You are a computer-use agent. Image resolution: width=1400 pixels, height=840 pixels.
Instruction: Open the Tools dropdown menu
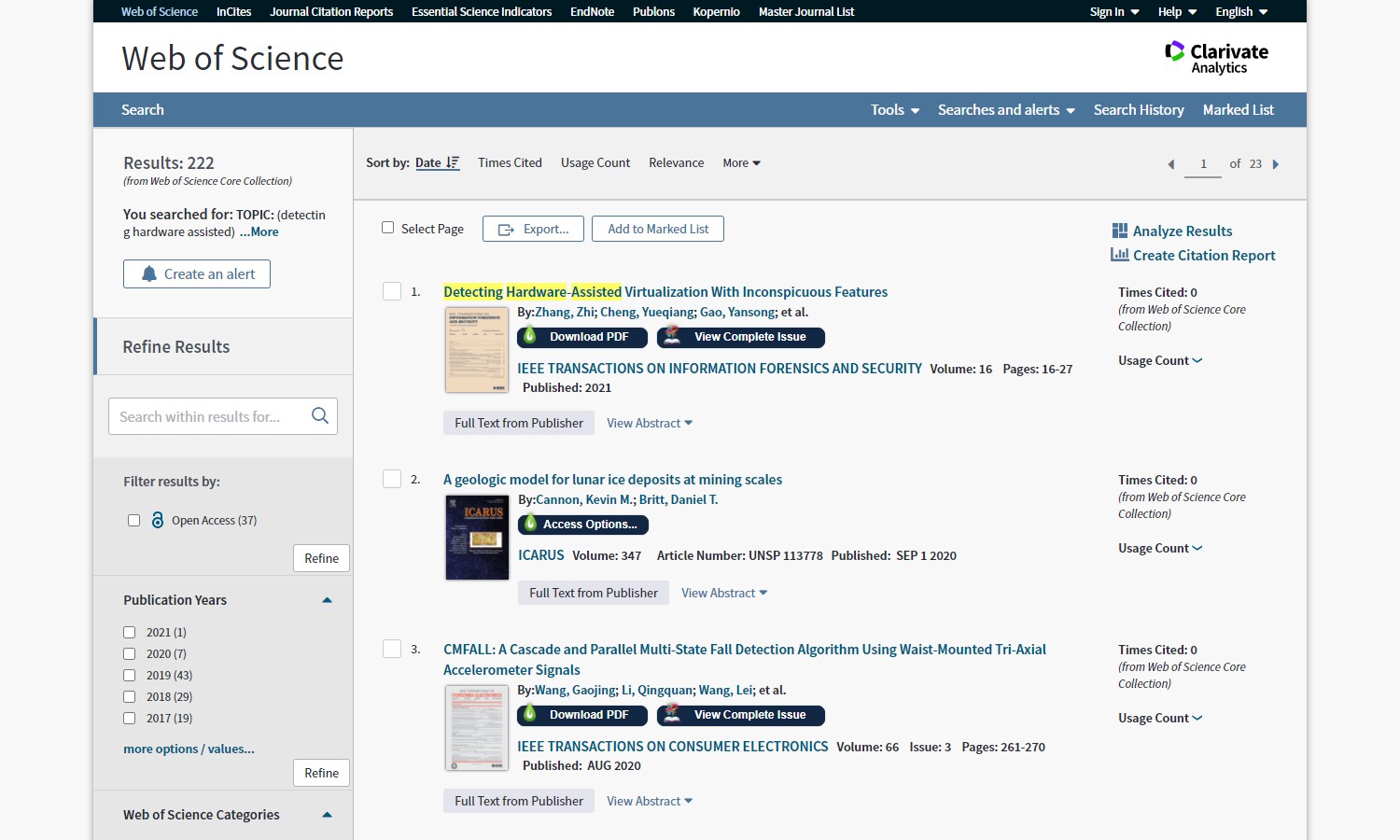[895, 109]
